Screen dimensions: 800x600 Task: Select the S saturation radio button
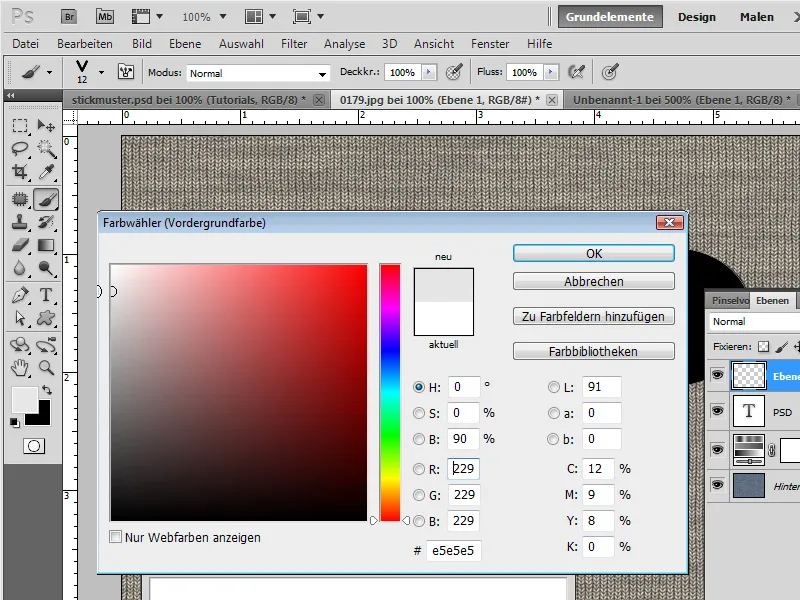tap(419, 413)
